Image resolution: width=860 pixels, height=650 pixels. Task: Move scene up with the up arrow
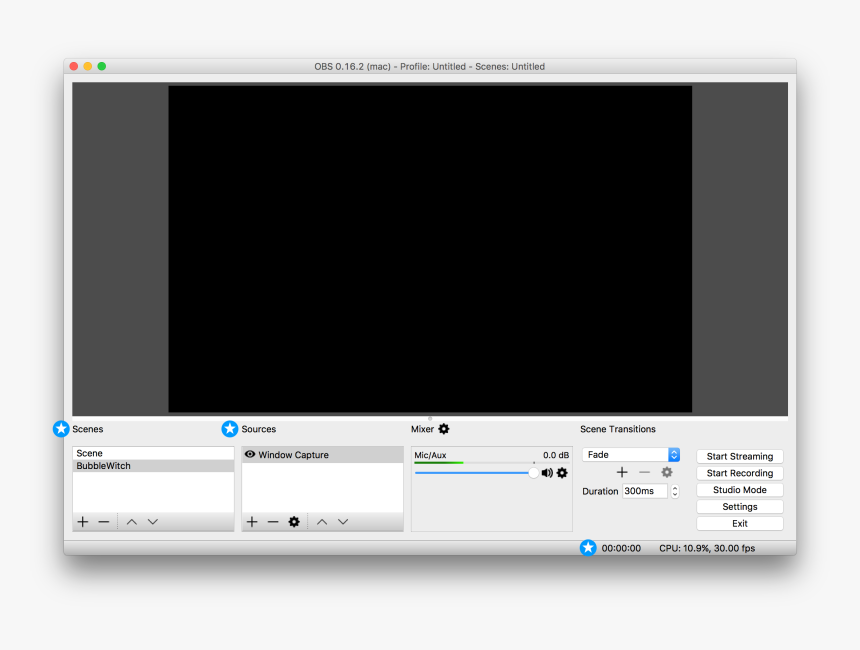(132, 522)
